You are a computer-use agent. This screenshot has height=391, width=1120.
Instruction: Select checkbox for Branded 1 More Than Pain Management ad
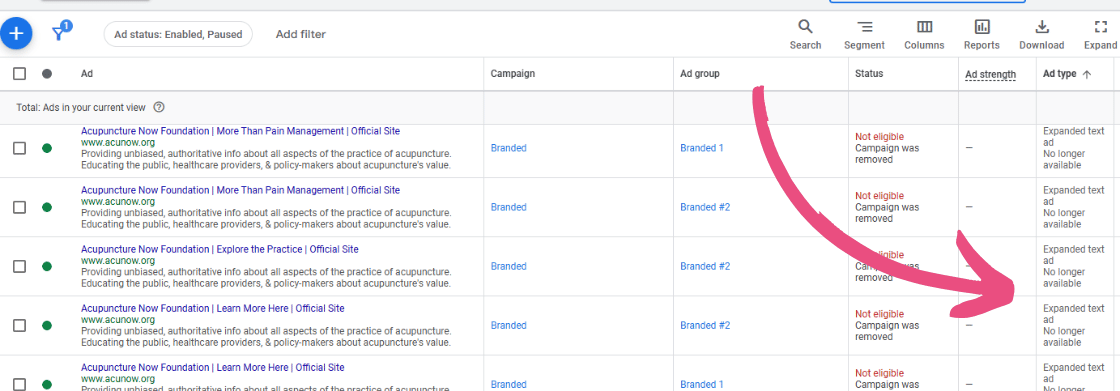19,148
